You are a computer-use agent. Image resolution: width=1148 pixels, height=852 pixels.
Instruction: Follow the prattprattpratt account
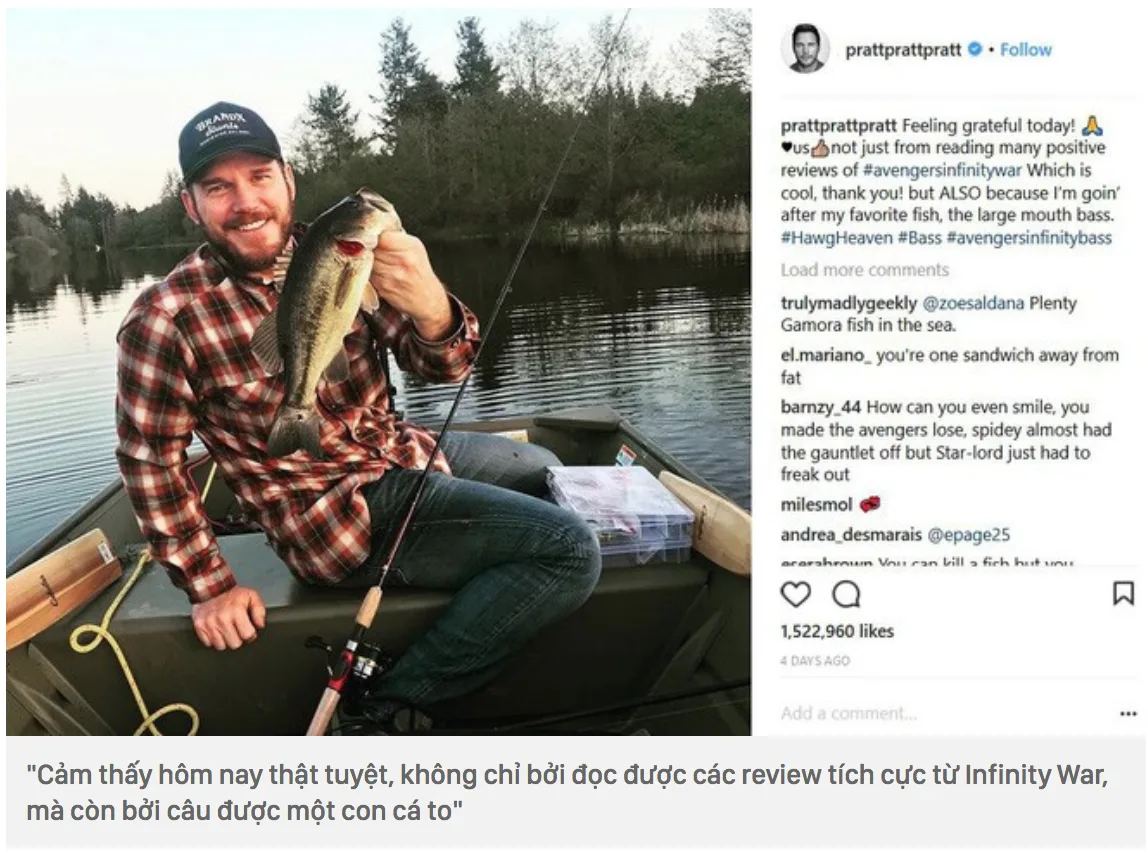click(x=1026, y=50)
